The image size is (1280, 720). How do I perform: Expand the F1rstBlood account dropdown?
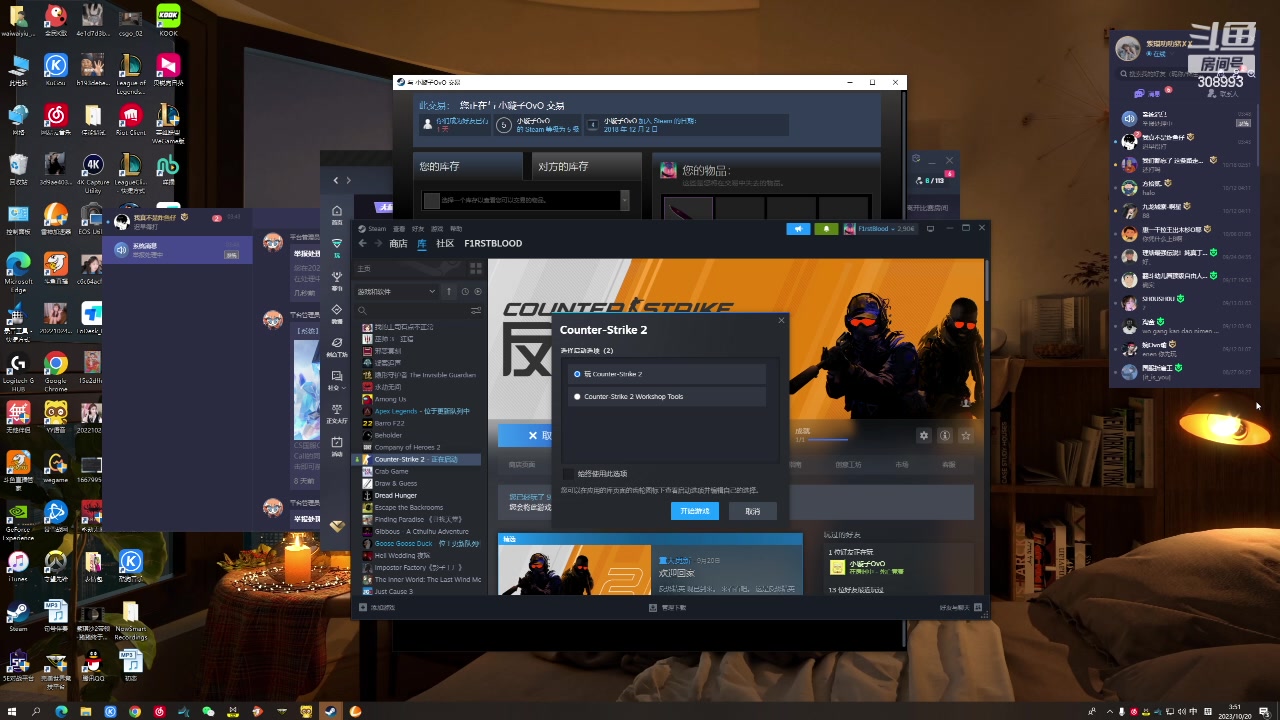(x=880, y=229)
